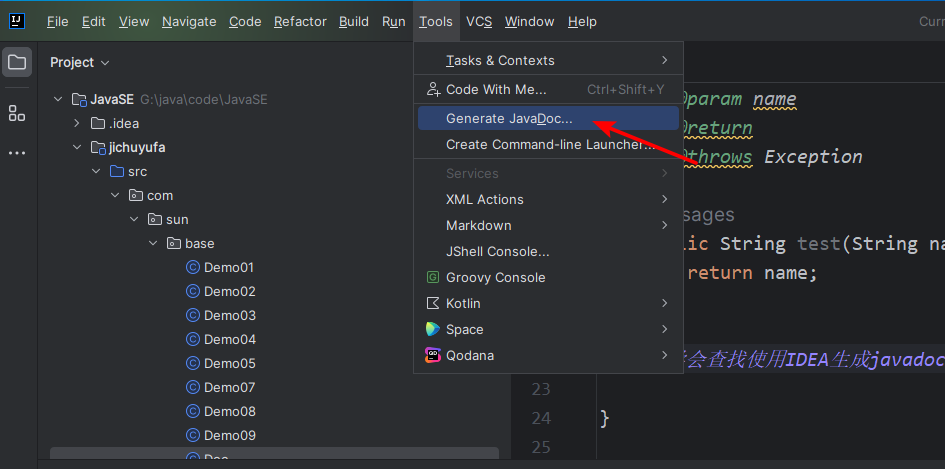The image size is (945, 469).
Task: Click the Demo01 class icon
Action: 193,267
